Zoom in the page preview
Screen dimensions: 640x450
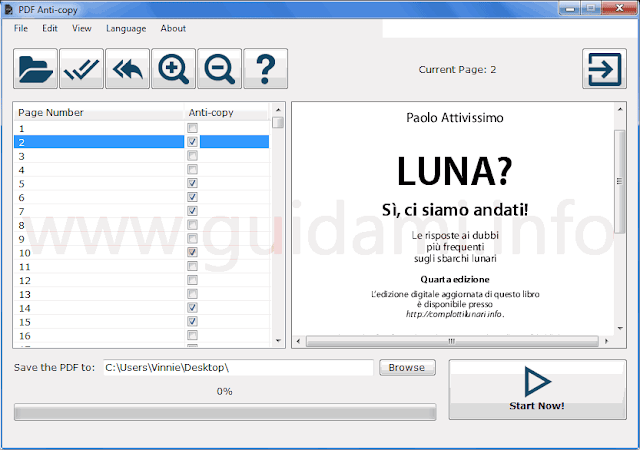click(x=173, y=69)
